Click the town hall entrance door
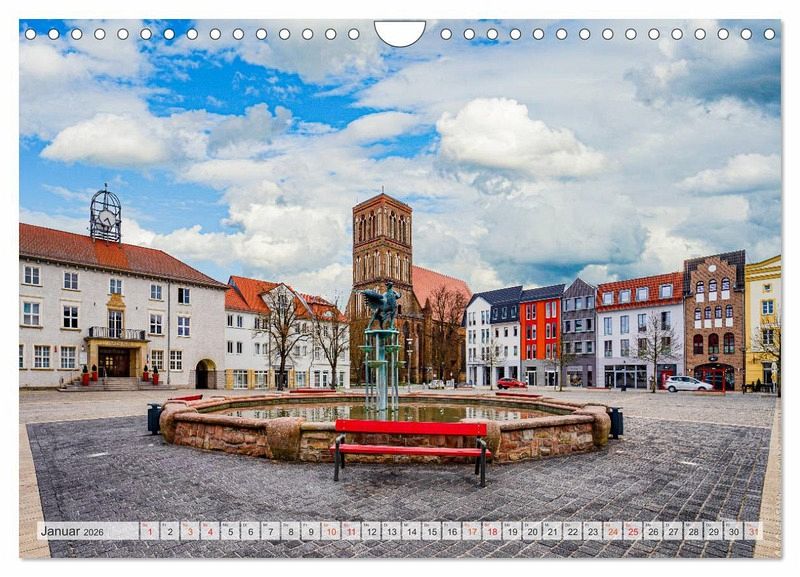 point(113,362)
